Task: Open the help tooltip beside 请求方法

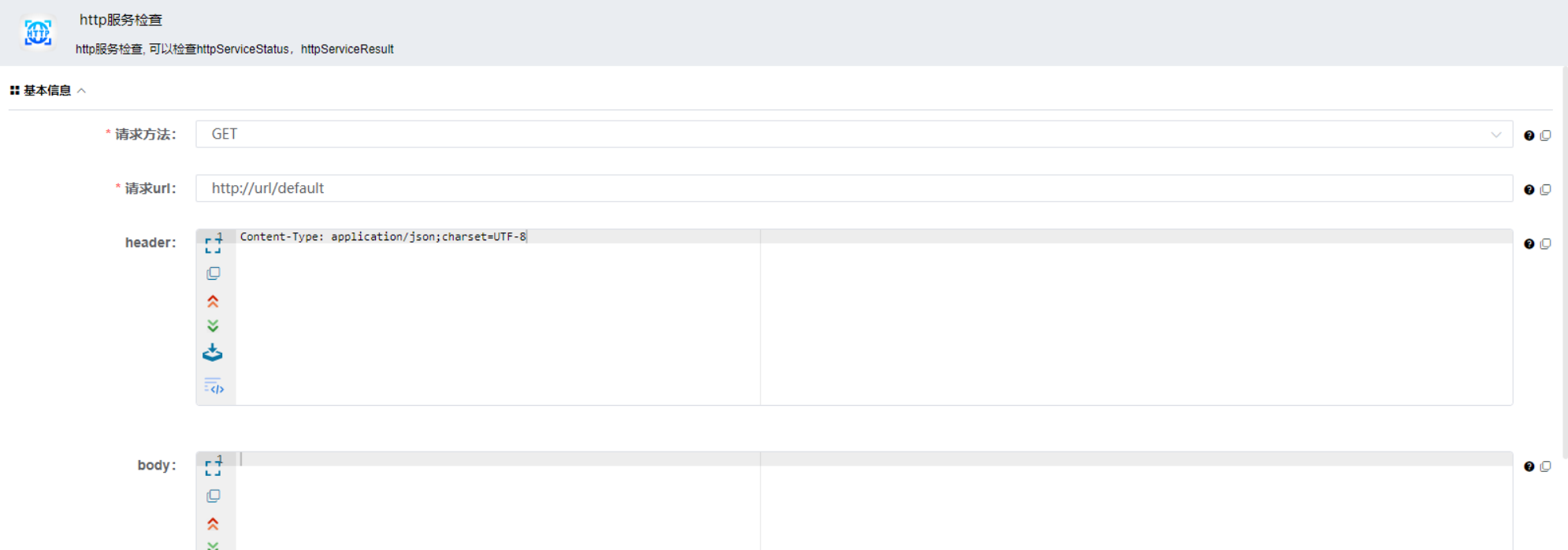Action: pos(1529,135)
